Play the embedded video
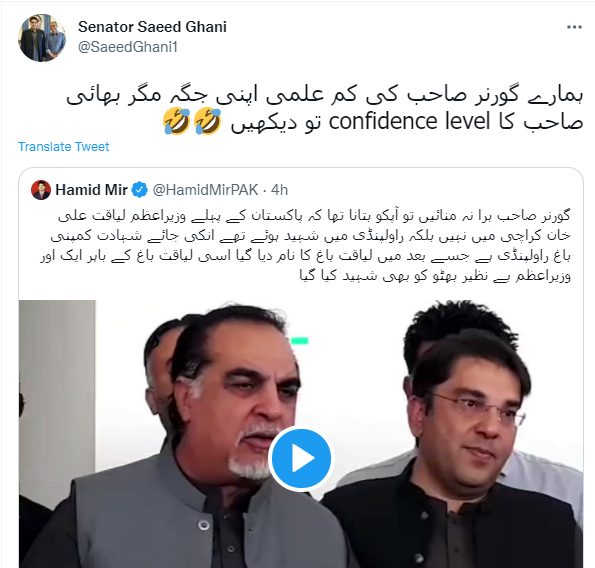 (x=301, y=458)
